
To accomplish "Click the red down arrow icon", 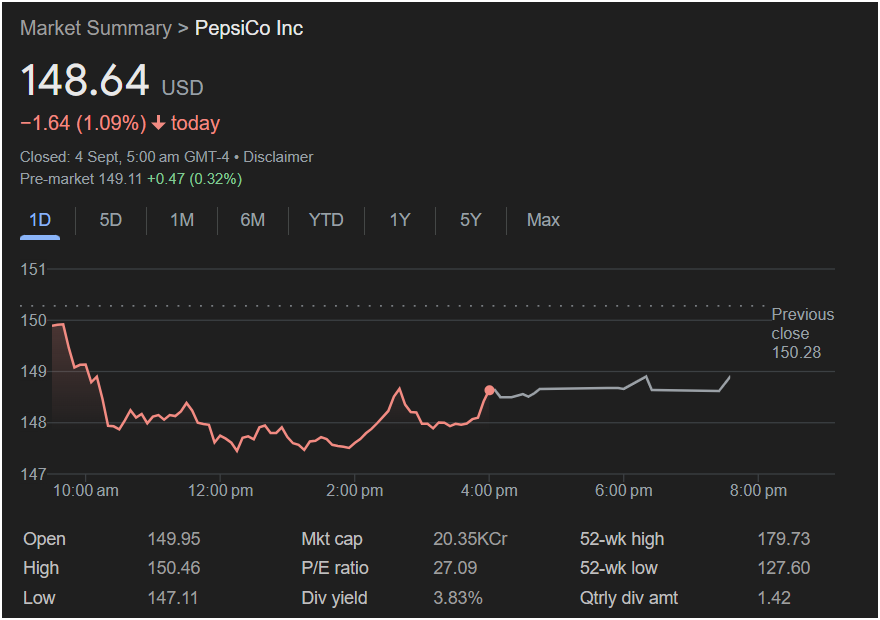I will click(x=159, y=123).
